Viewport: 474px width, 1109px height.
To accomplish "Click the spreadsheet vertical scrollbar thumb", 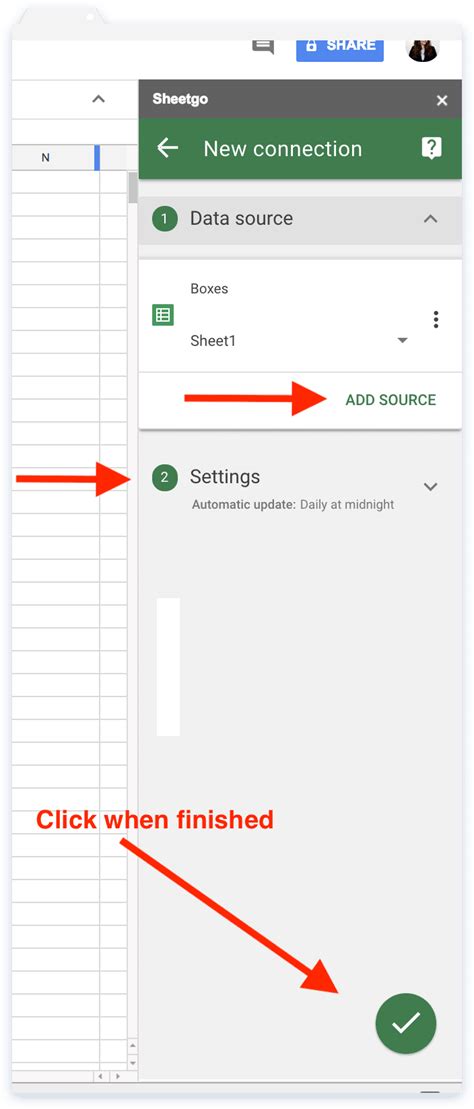I will coord(133,187).
